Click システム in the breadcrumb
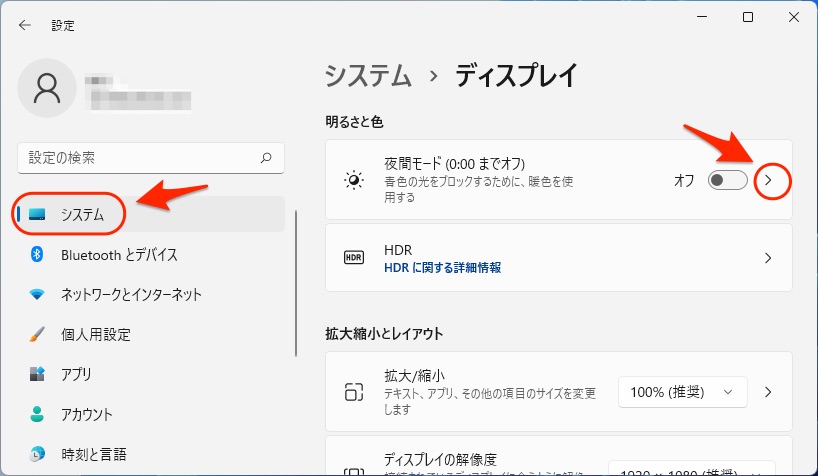This screenshot has width=818, height=476. click(x=368, y=76)
